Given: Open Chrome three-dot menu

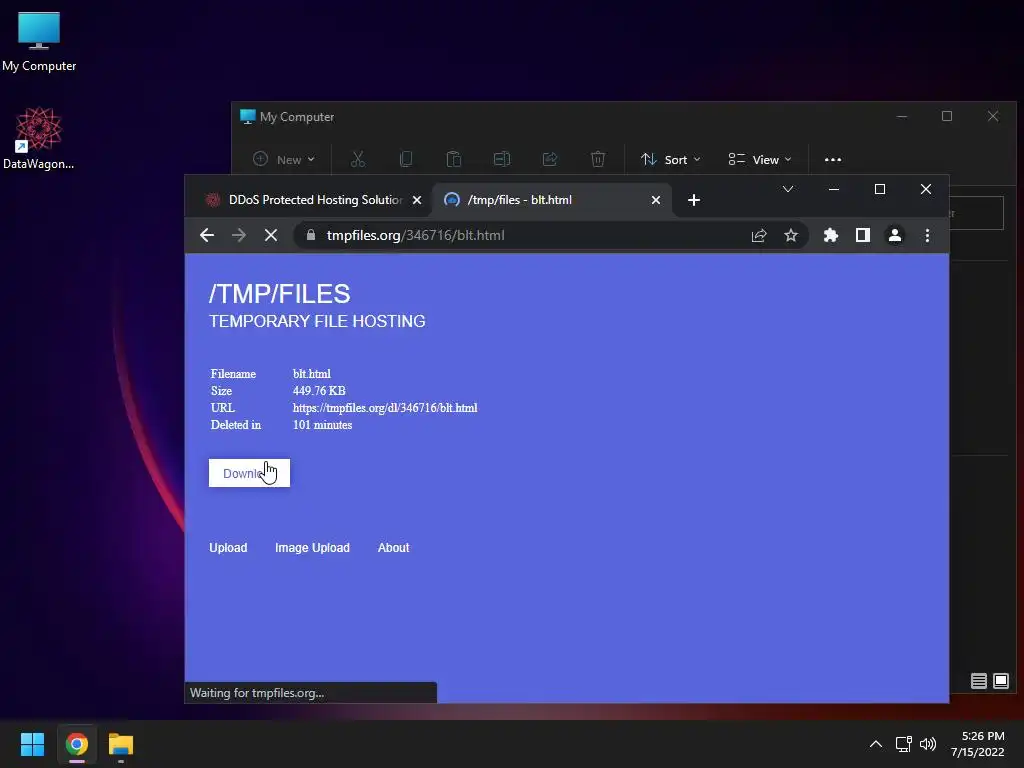Looking at the screenshot, I should (x=927, y=235).
